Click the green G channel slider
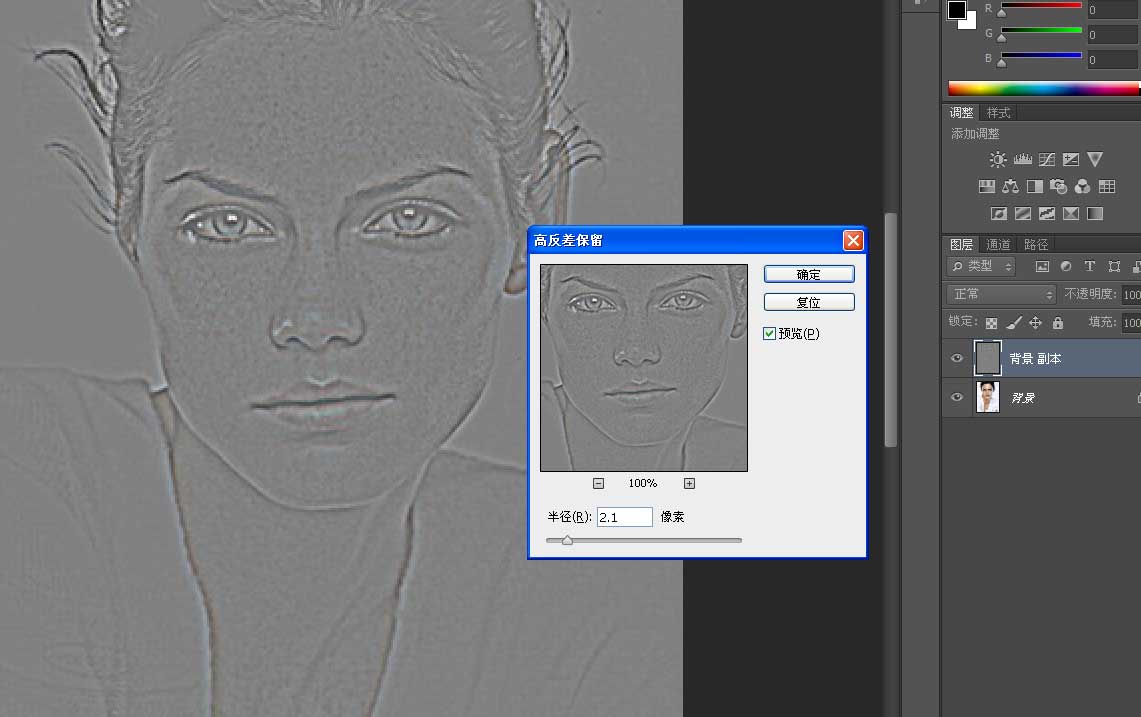Screen dimensions: 1141x717 (1041, 31)
